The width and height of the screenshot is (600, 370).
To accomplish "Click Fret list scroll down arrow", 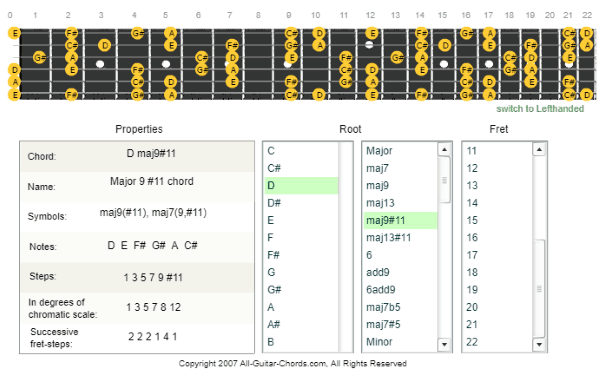I will 539,344.
